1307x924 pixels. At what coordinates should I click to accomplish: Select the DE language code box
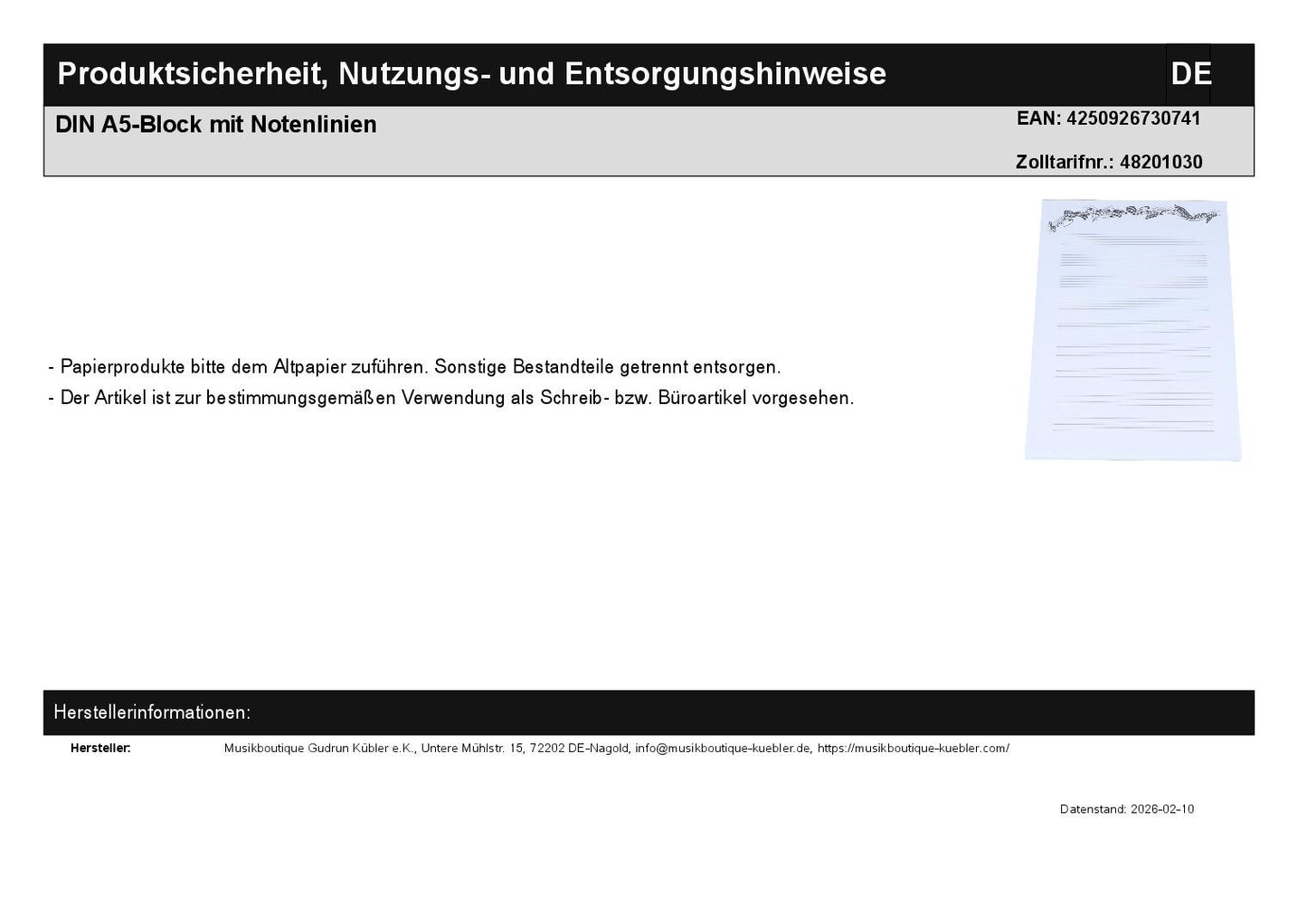tap(1189, 73)
